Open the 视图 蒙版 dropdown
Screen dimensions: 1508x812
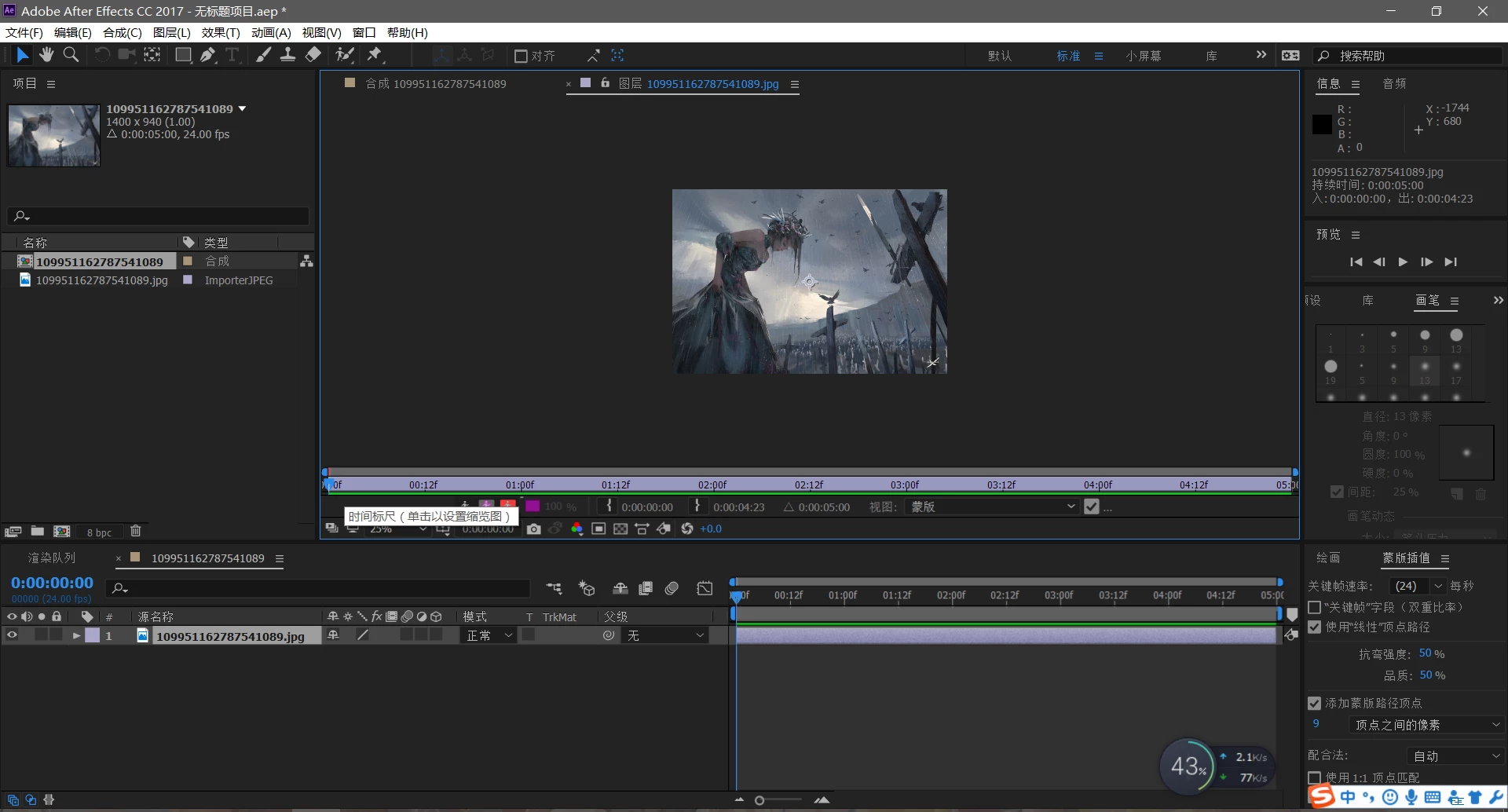991,507
